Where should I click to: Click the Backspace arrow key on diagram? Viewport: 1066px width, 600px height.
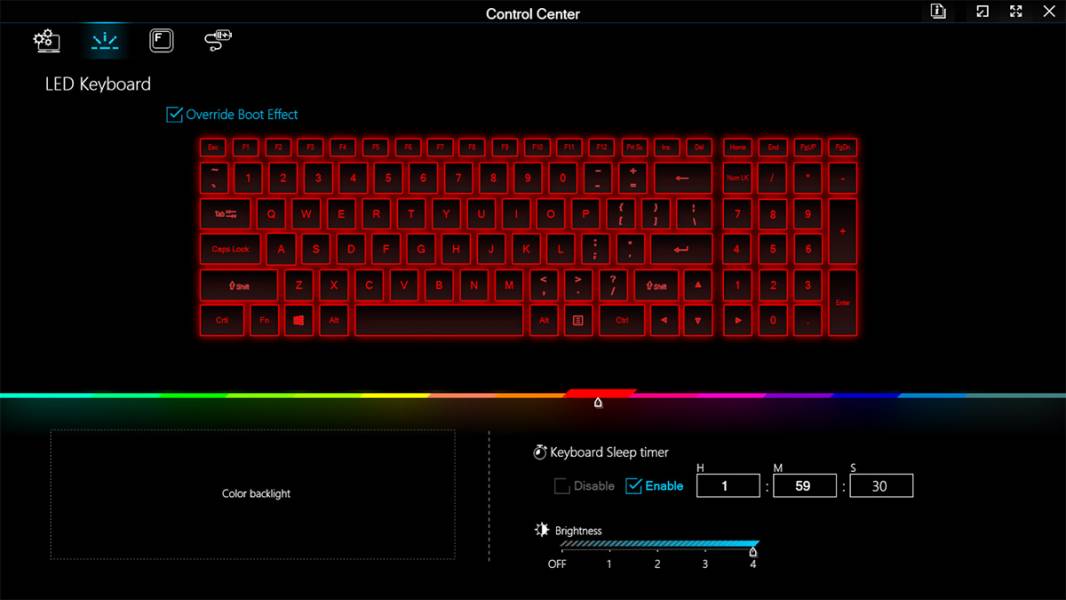pyautogui.click(x=682, y=178)
